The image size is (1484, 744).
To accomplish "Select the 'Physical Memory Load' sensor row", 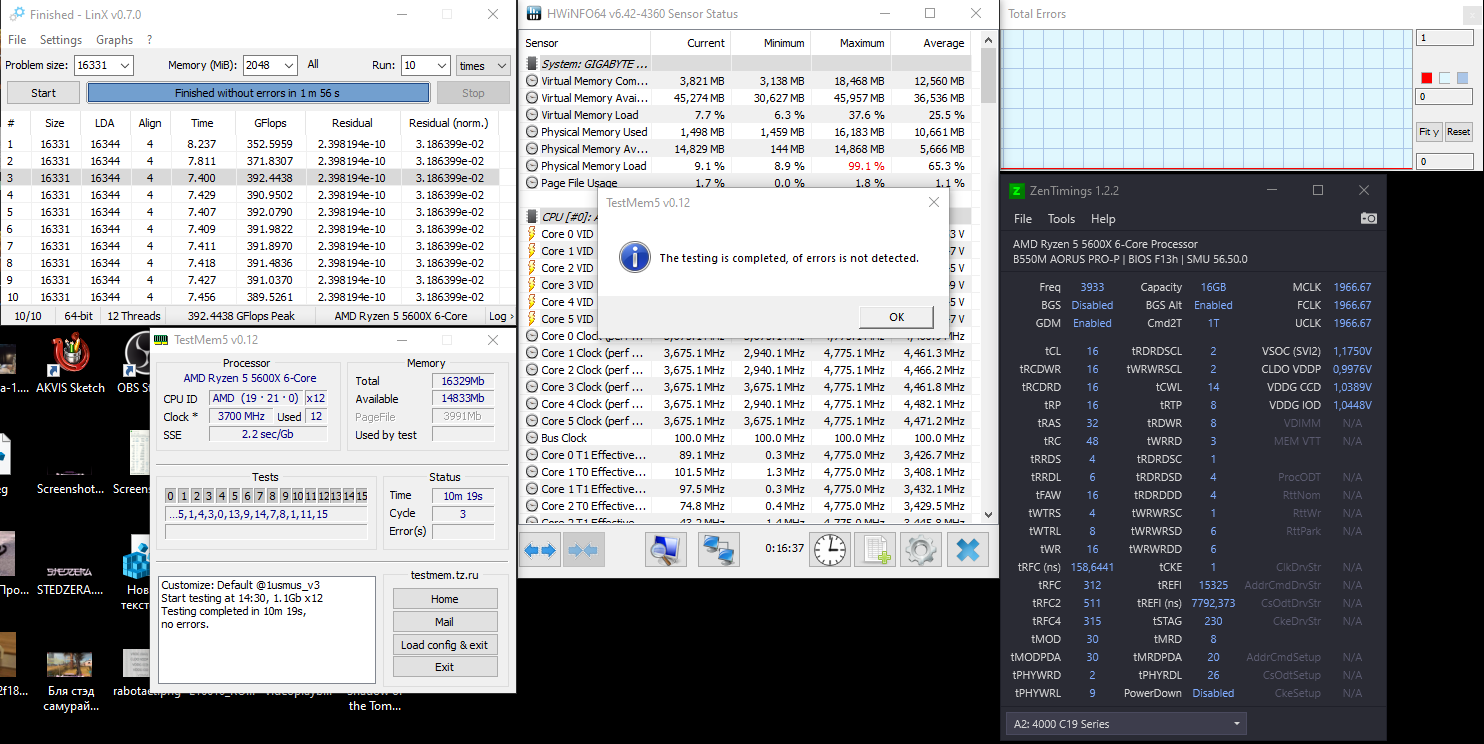I will [x=749, y=166].
